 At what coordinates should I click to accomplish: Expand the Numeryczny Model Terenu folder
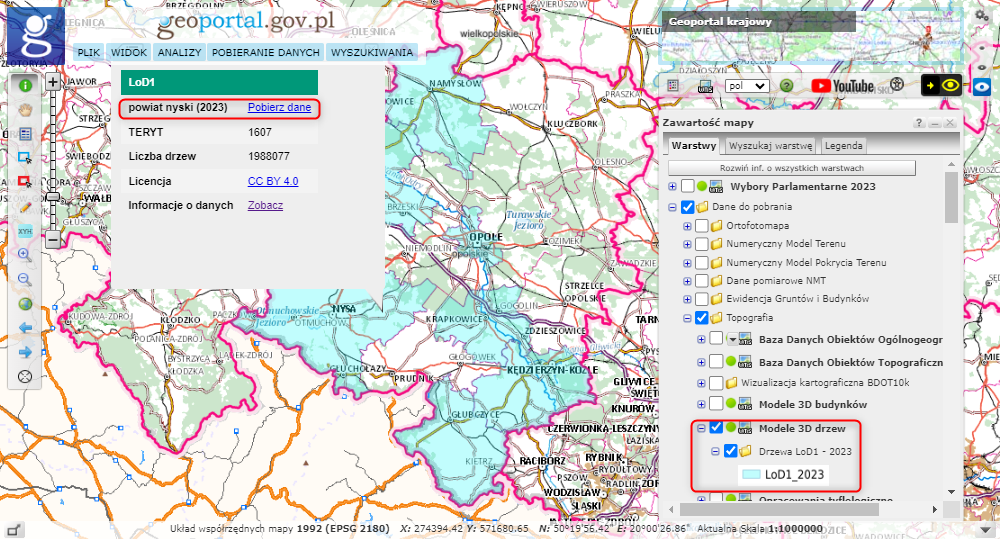click(687, 244)
